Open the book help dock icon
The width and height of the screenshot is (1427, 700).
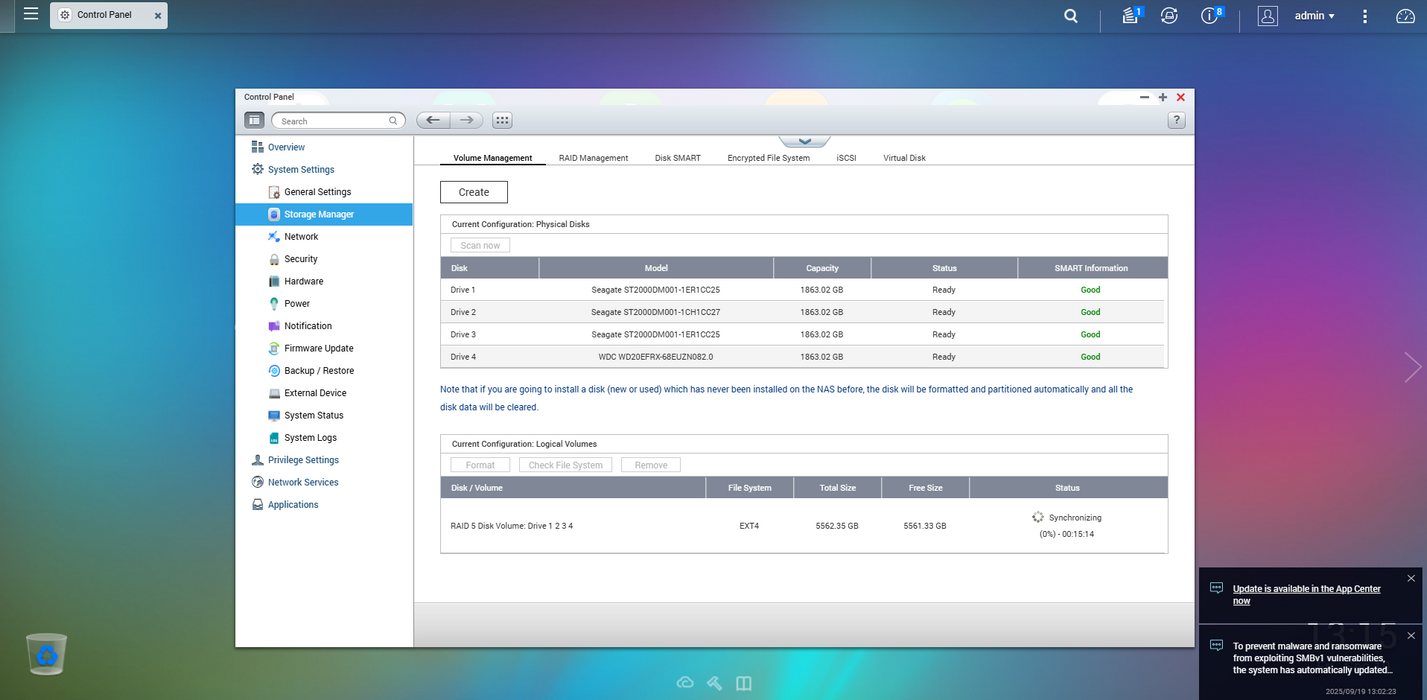click(x=744, y=683)
